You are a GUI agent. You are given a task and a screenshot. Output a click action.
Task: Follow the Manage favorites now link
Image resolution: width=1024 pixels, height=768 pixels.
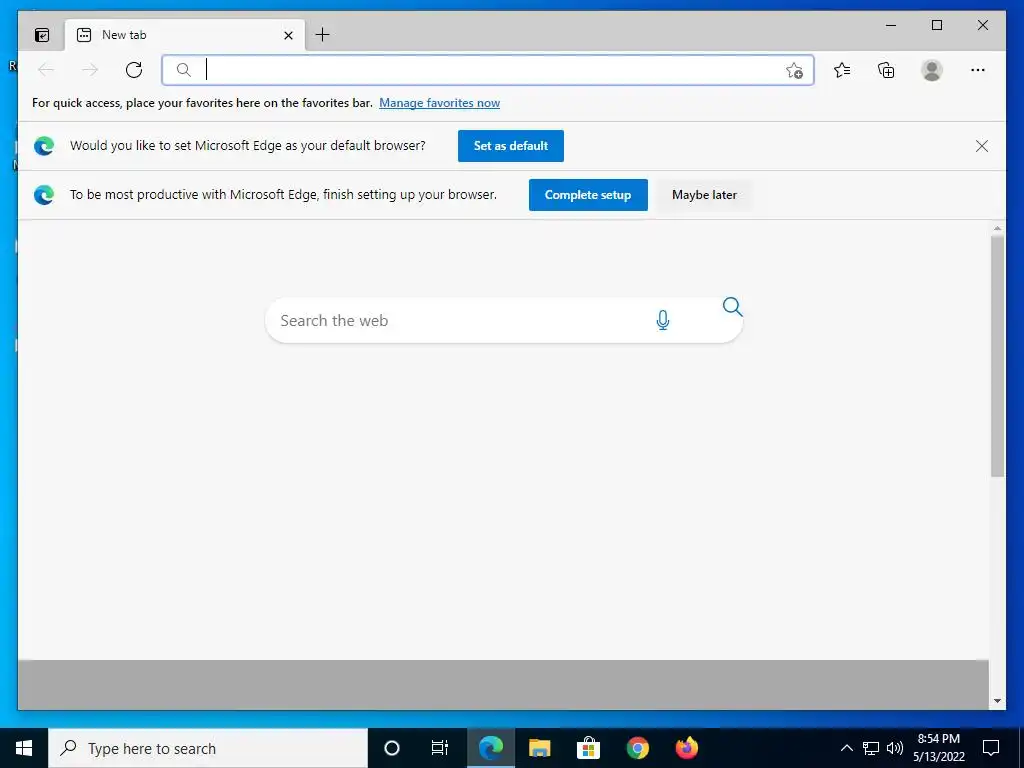click(440, 103)
